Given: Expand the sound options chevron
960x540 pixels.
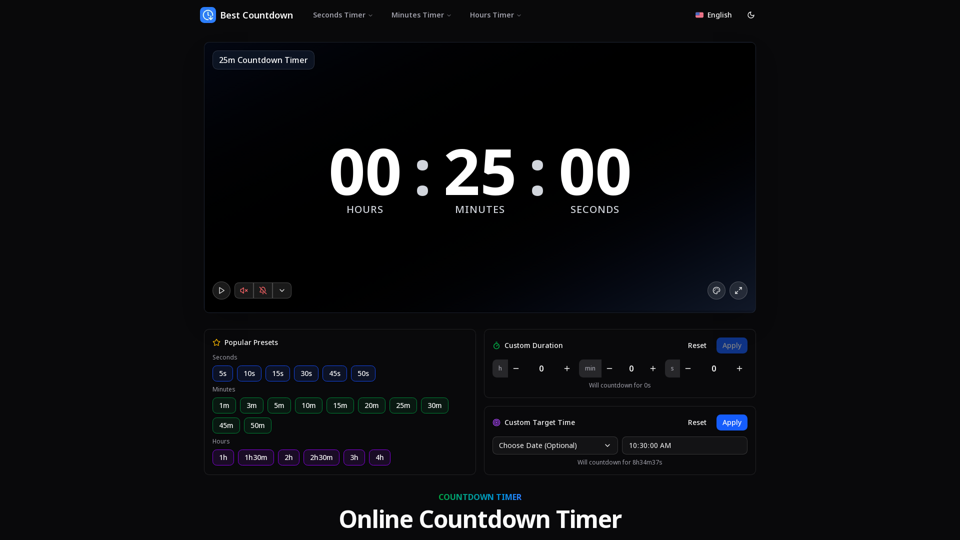Looking at the screenshot, I should pos(282,290).
